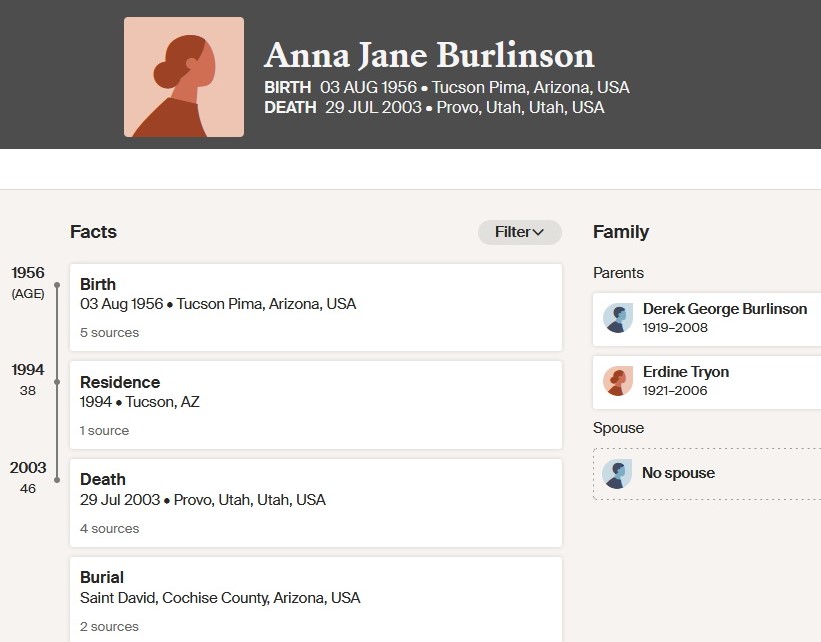
Task: Select the 1956 timeline marker
Action: [57, 285]
